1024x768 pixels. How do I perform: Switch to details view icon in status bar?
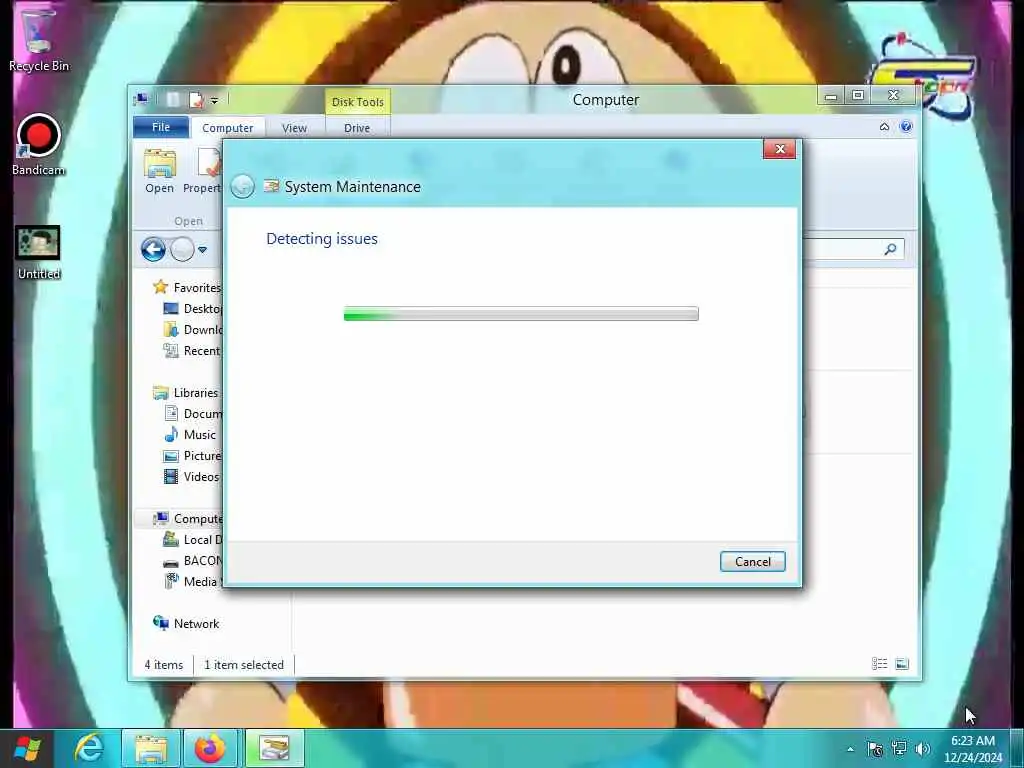click(880, 664)
